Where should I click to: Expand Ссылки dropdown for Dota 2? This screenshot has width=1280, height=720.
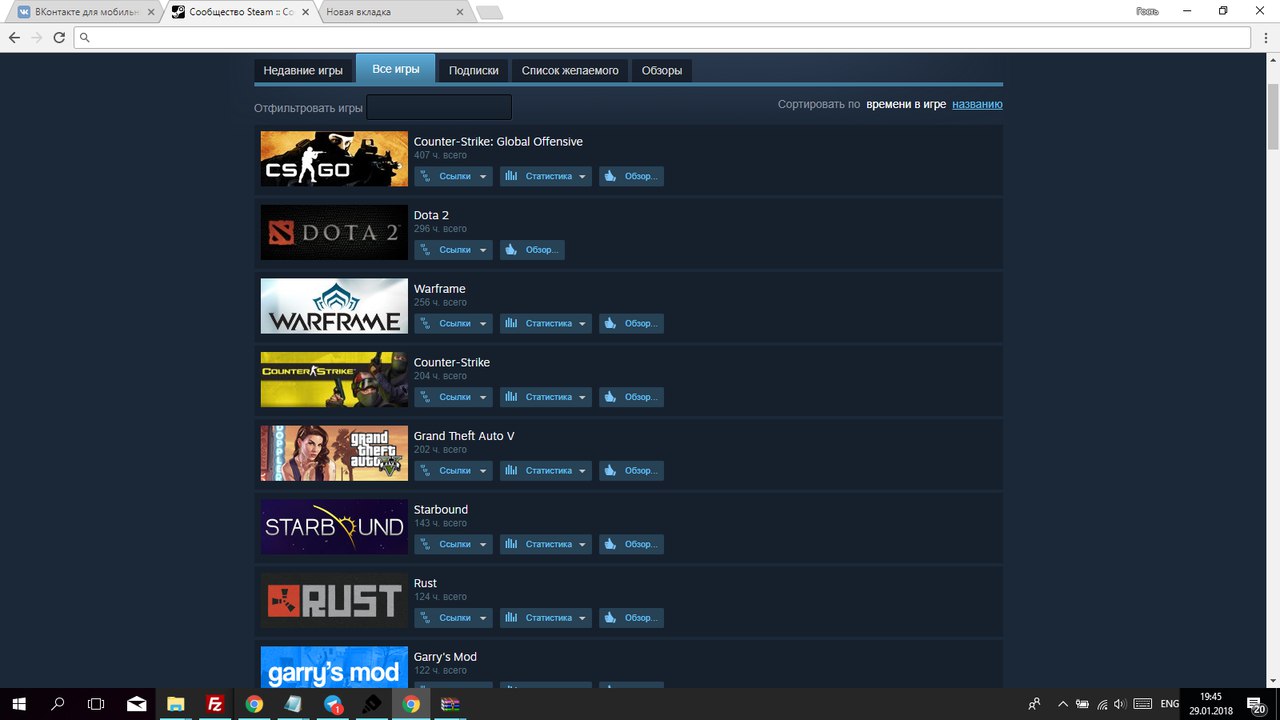point(454,250)
